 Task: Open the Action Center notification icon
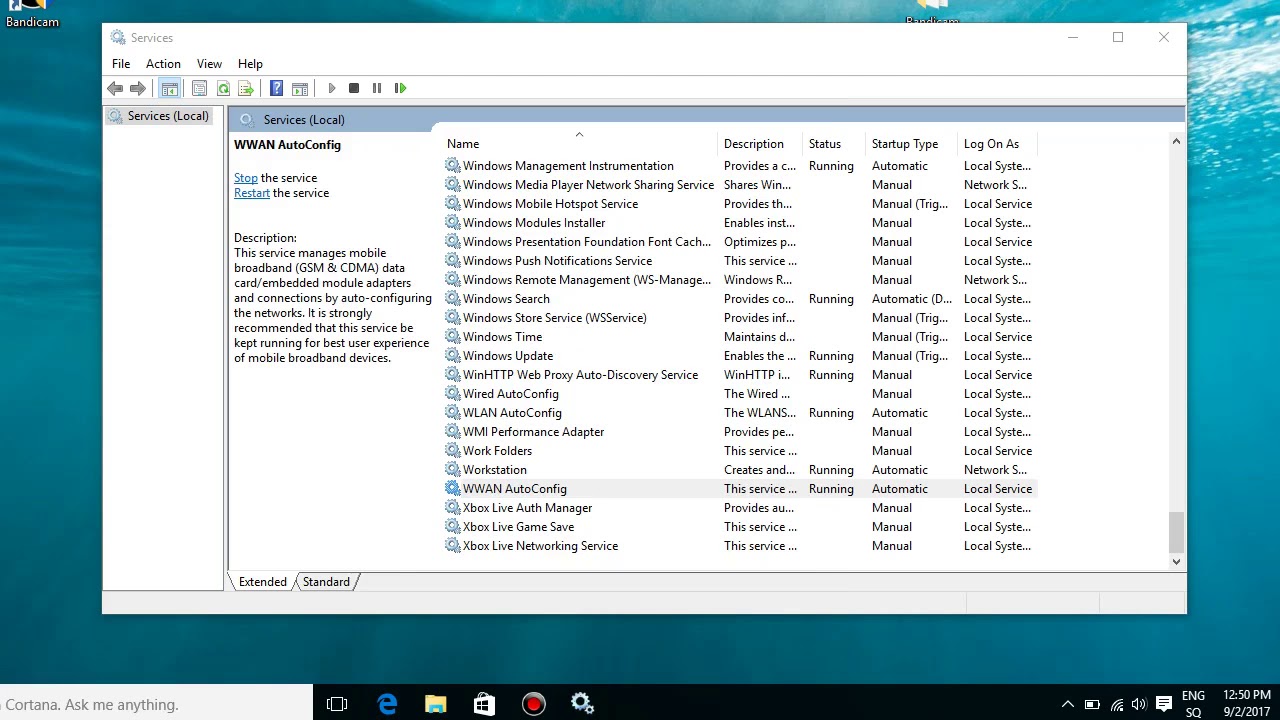point(1164,704)
